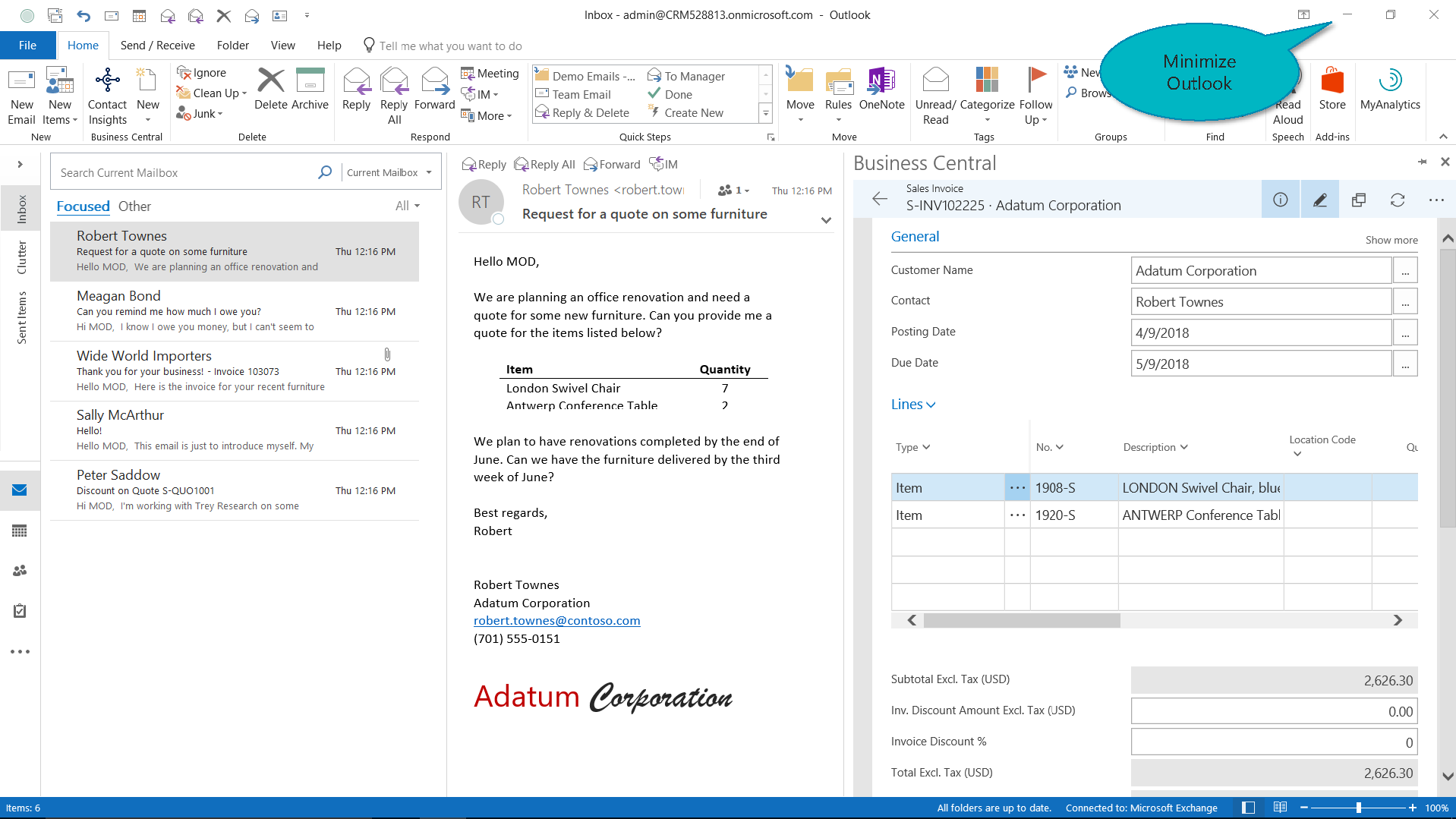The width and height of the screenshot is (1456, 819).
Task: Open the Current Mailbox search scope dropdown
Action: click(389, 173)
